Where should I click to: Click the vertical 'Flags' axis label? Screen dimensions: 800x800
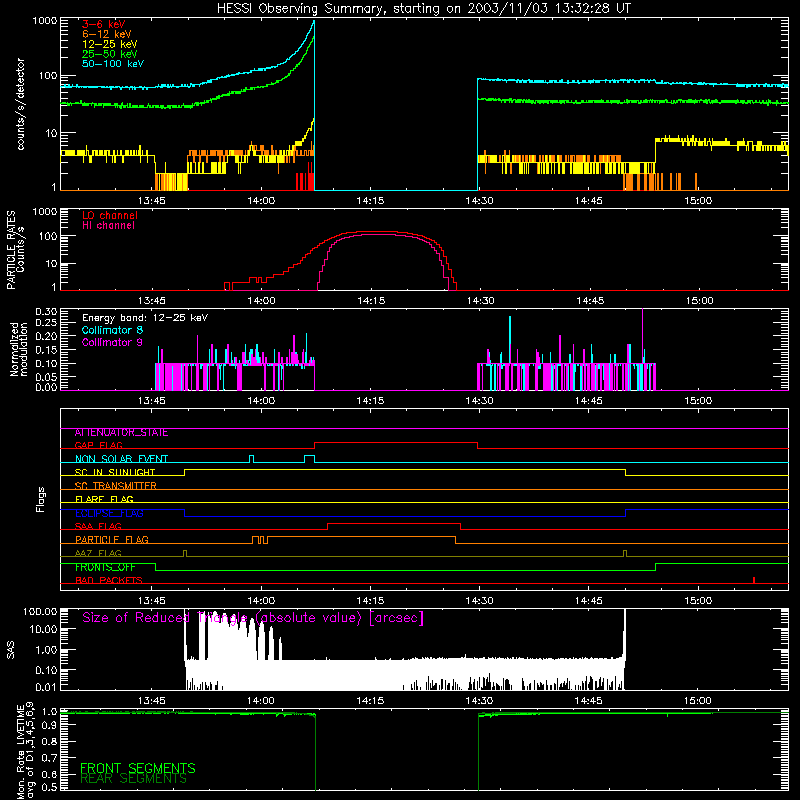pos(41,499)
